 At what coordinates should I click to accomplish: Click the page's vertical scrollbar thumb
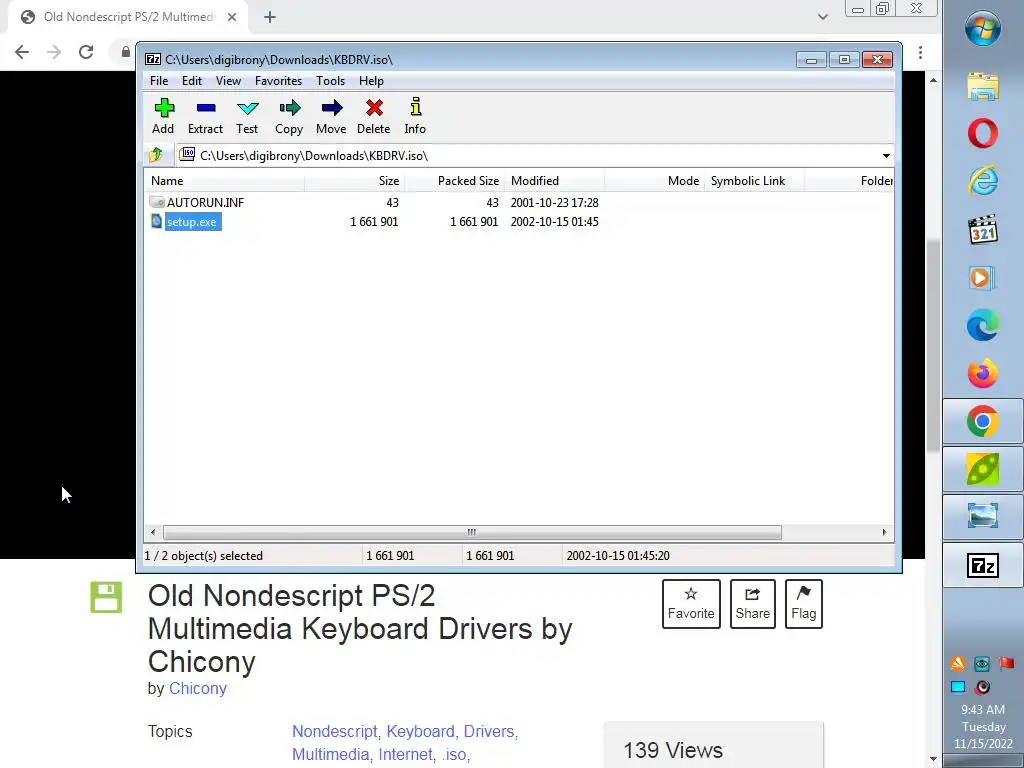click(x=933, y=346)
